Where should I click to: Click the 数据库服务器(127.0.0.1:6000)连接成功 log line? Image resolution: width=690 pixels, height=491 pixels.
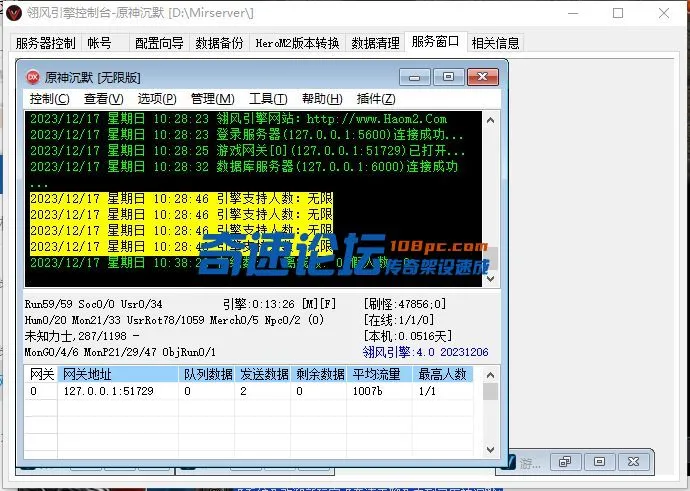coord(244,166)
